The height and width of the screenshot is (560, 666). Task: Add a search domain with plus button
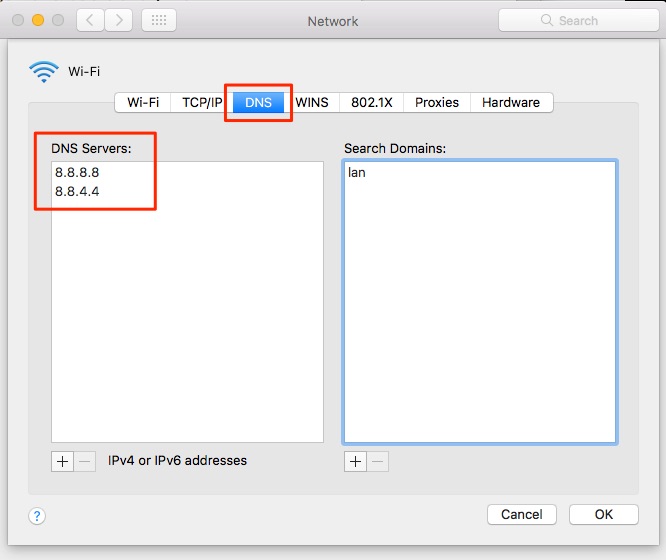tap(355, 461)
